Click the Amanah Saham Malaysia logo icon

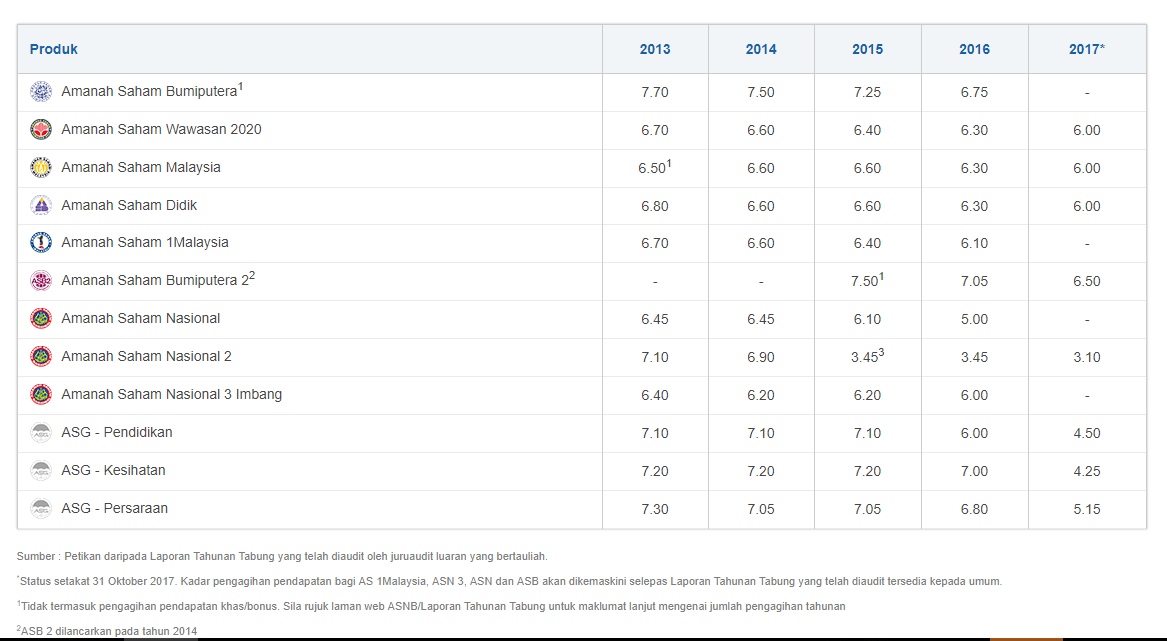41,168
